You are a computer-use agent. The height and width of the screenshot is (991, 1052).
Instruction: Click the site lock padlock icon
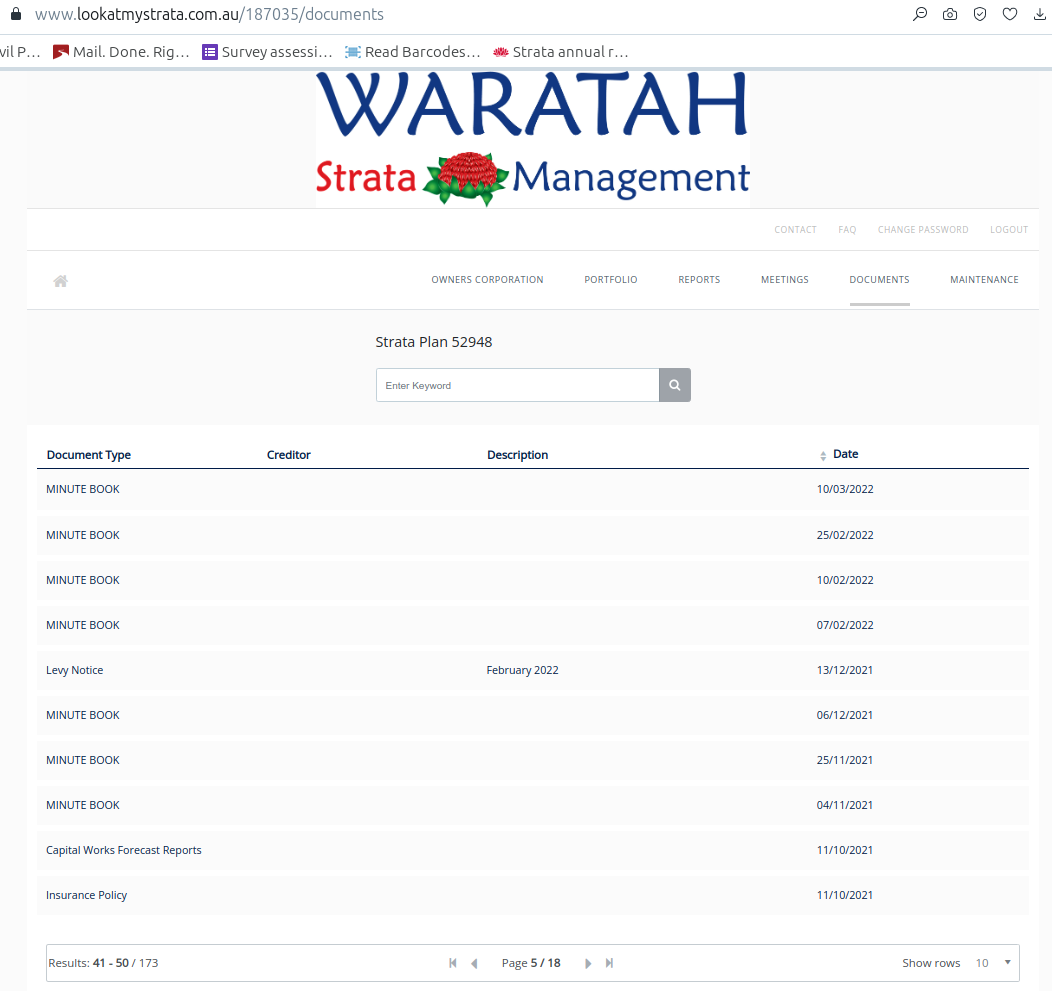coord(15,14)
